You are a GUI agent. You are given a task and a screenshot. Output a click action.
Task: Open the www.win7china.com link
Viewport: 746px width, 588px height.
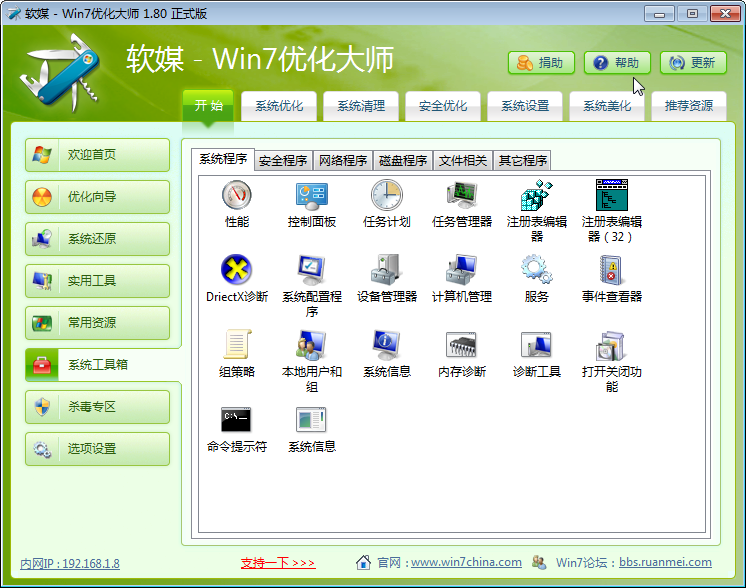click(466, 562)
